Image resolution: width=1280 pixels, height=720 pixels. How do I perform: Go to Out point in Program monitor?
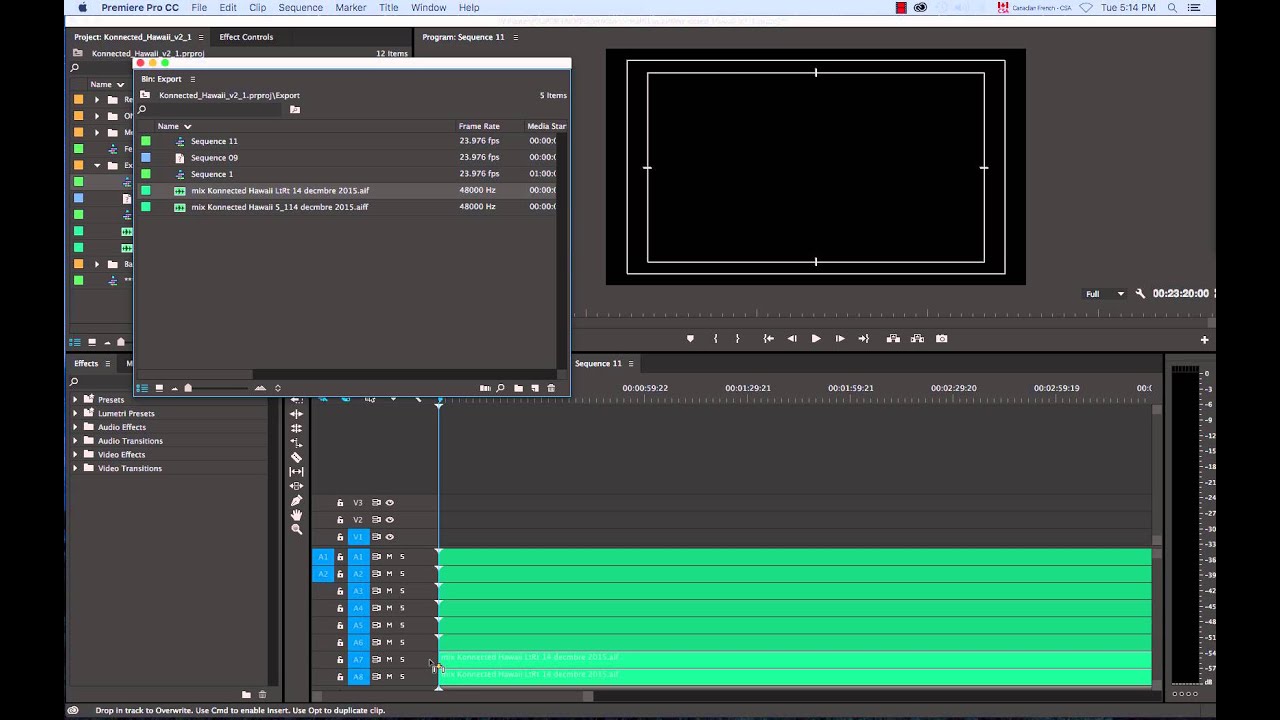[864, 339]
